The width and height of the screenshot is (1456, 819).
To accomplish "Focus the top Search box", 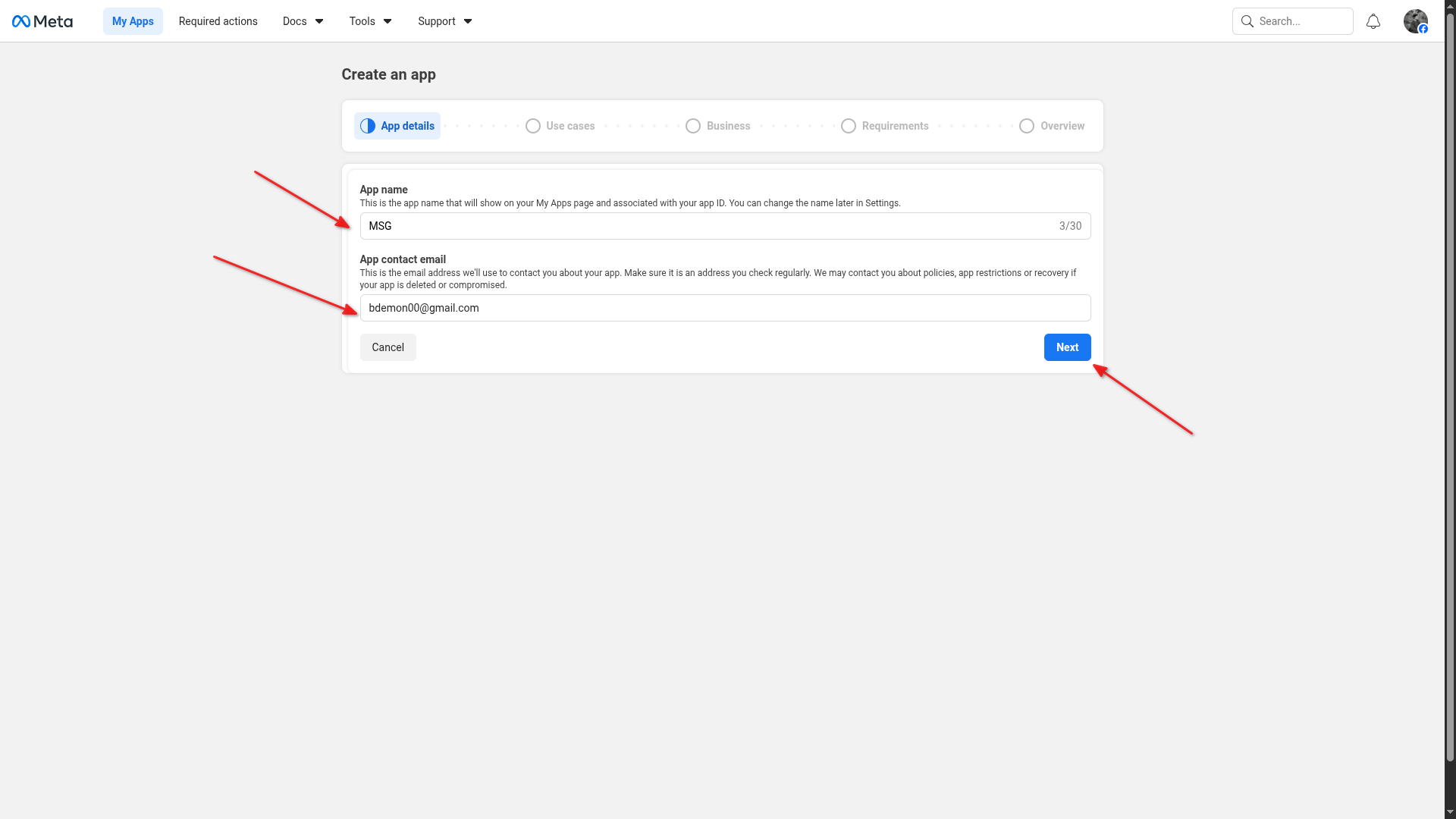I will point(1301,21).
